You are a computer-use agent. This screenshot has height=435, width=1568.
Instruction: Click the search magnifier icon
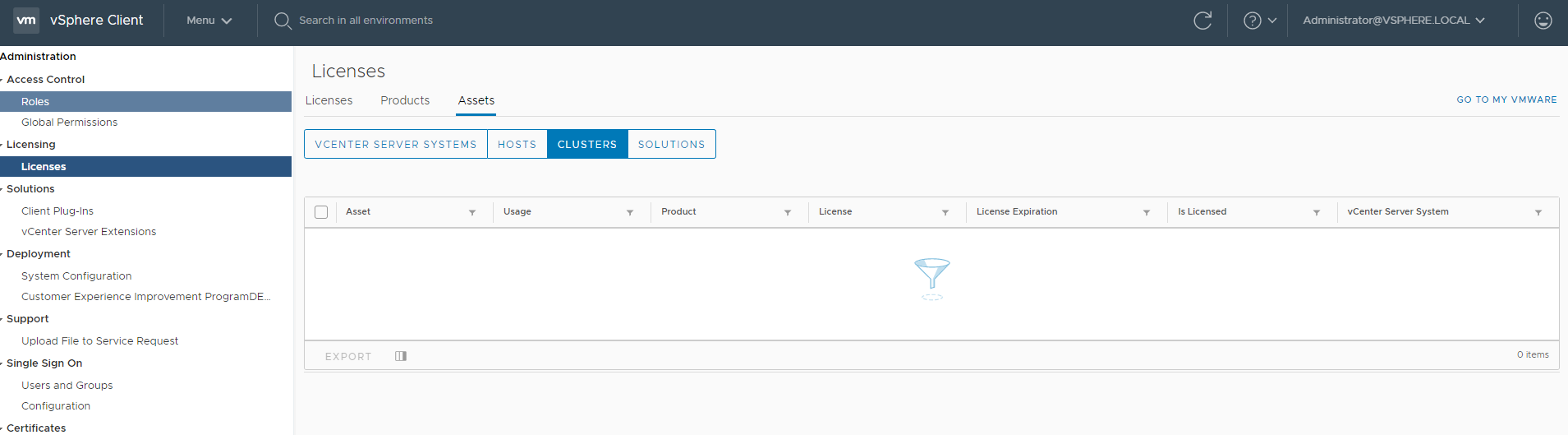tap(283, 21)
